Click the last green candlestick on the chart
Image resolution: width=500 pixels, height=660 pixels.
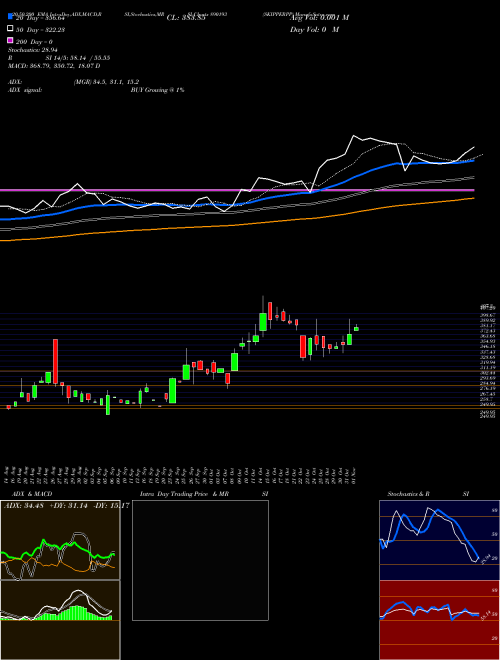[356, 328]
